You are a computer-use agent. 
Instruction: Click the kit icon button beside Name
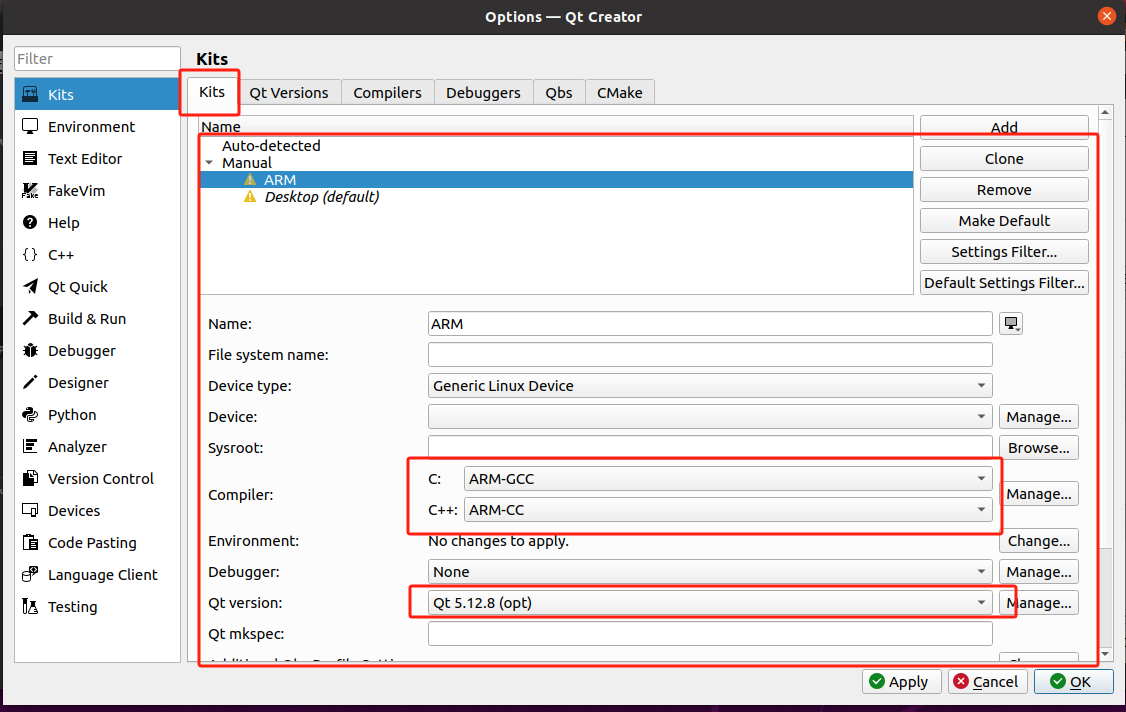pyautogui.click(x=1011, y=324)
